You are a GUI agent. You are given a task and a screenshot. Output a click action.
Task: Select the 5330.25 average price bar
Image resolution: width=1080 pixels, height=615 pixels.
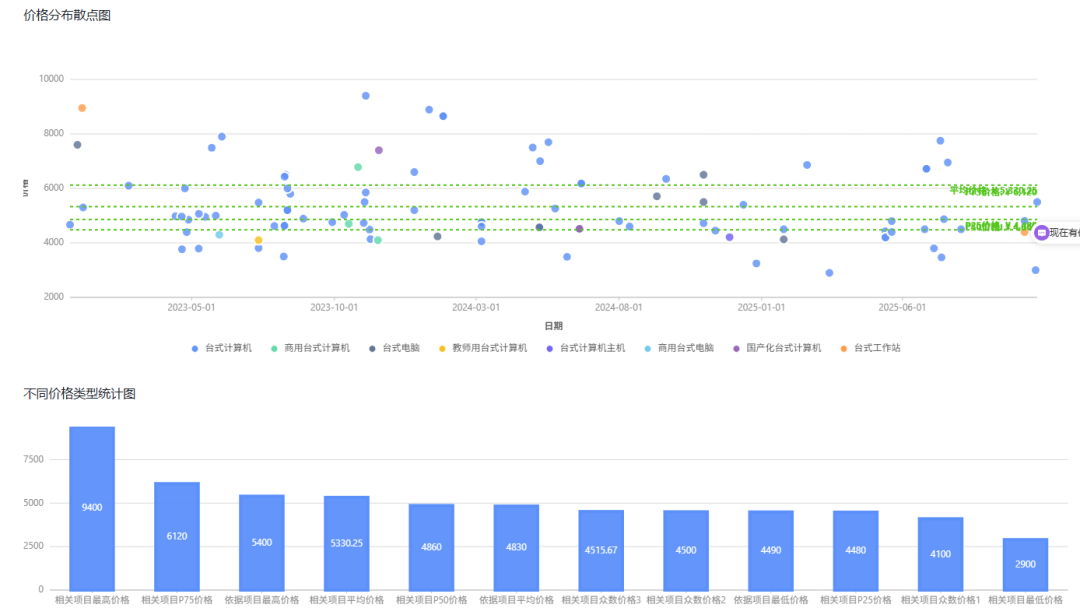pos(346,543)
